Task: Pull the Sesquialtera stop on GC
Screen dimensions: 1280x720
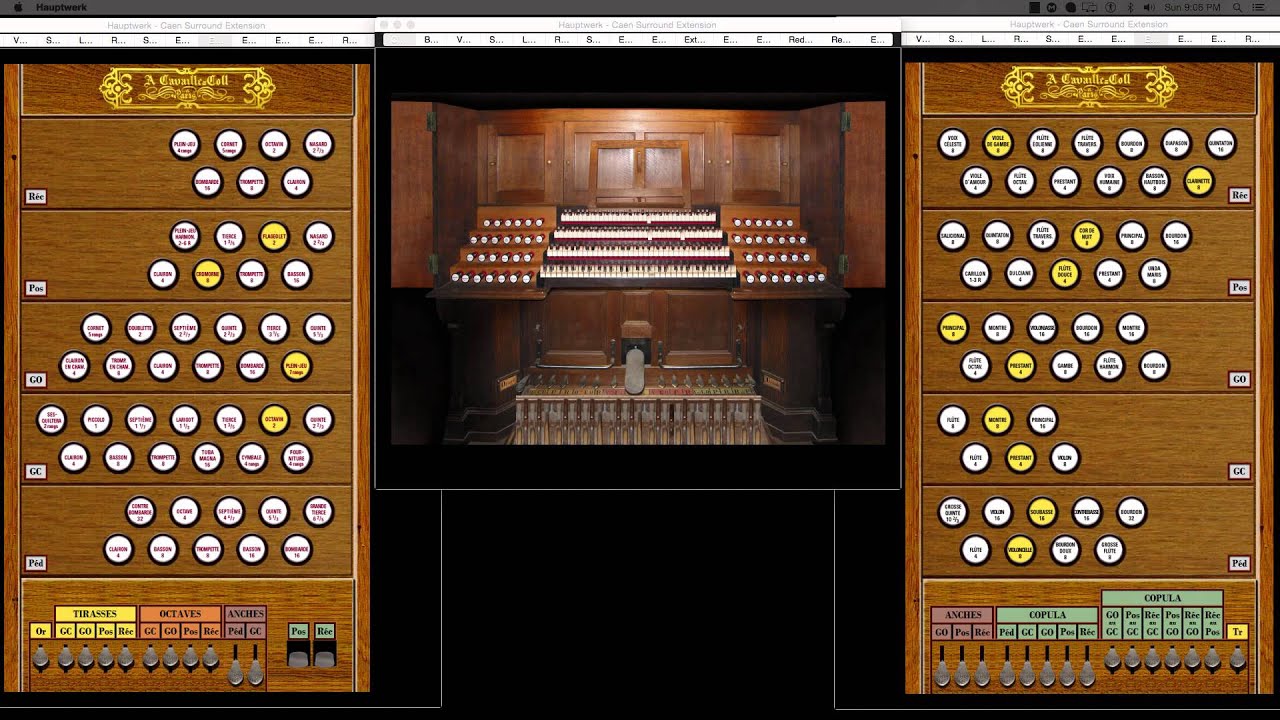Action: click(x=51, y=421)
